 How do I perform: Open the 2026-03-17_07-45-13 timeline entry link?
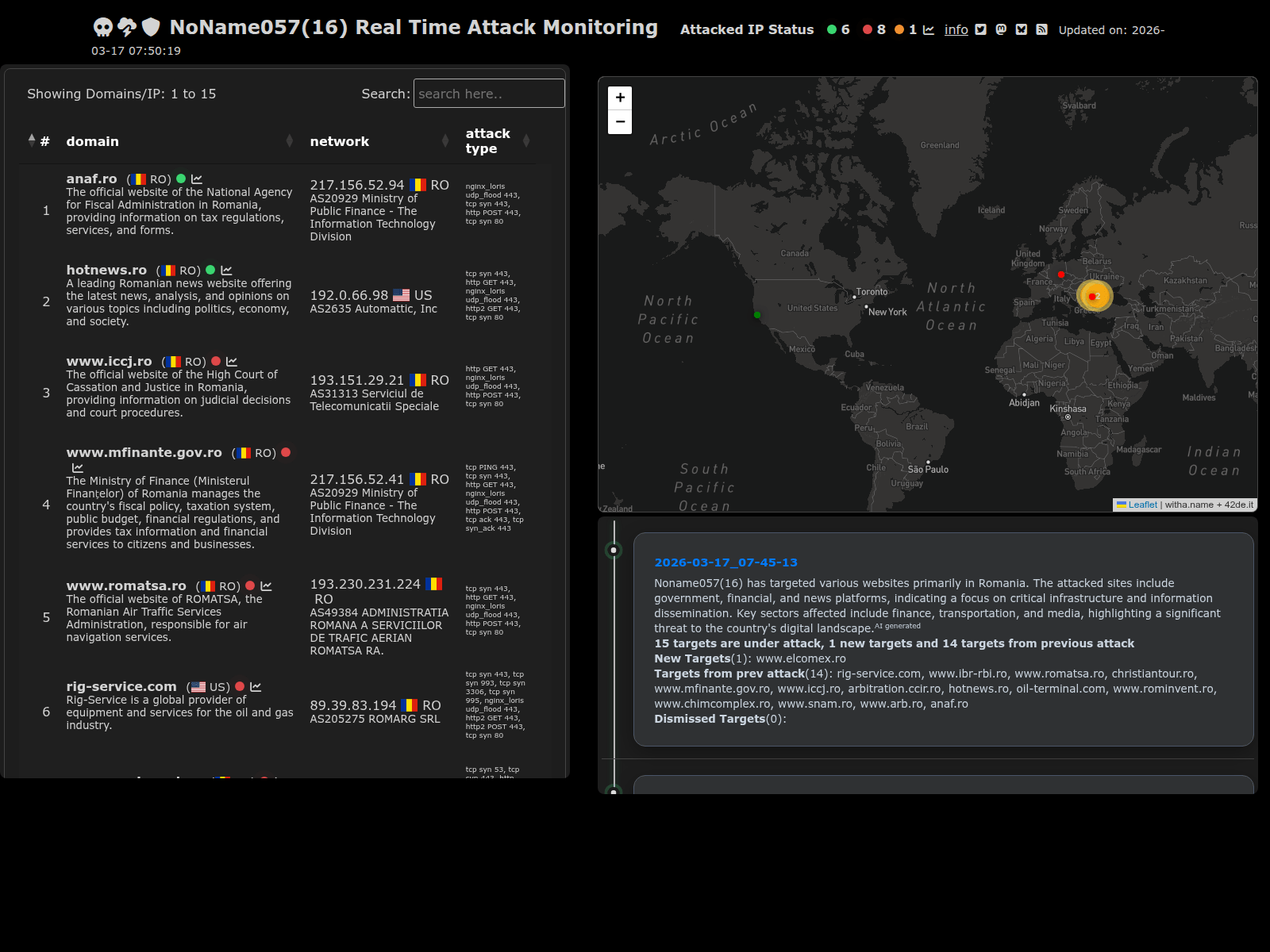725,562
